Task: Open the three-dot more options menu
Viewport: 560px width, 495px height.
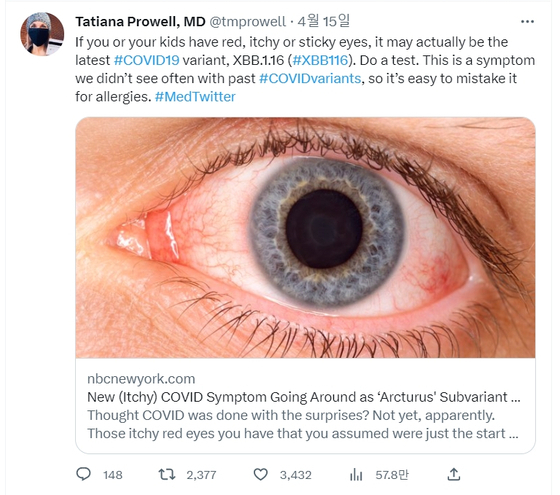Action: click(527, 22)
